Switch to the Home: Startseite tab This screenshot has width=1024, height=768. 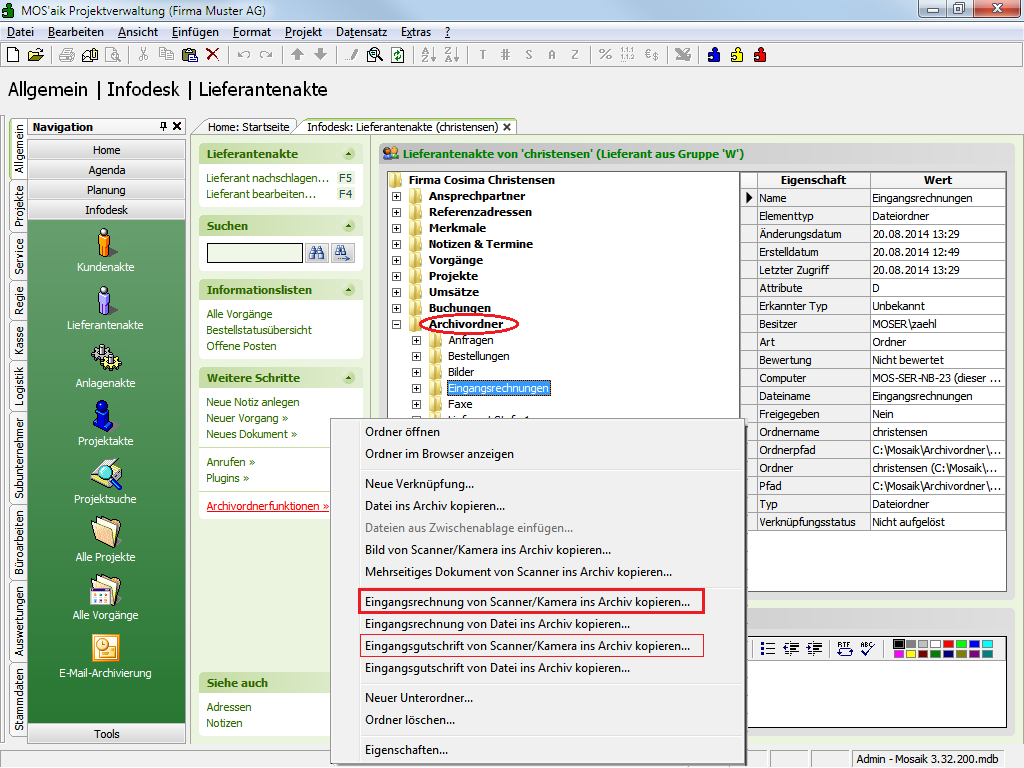point(248,127)
